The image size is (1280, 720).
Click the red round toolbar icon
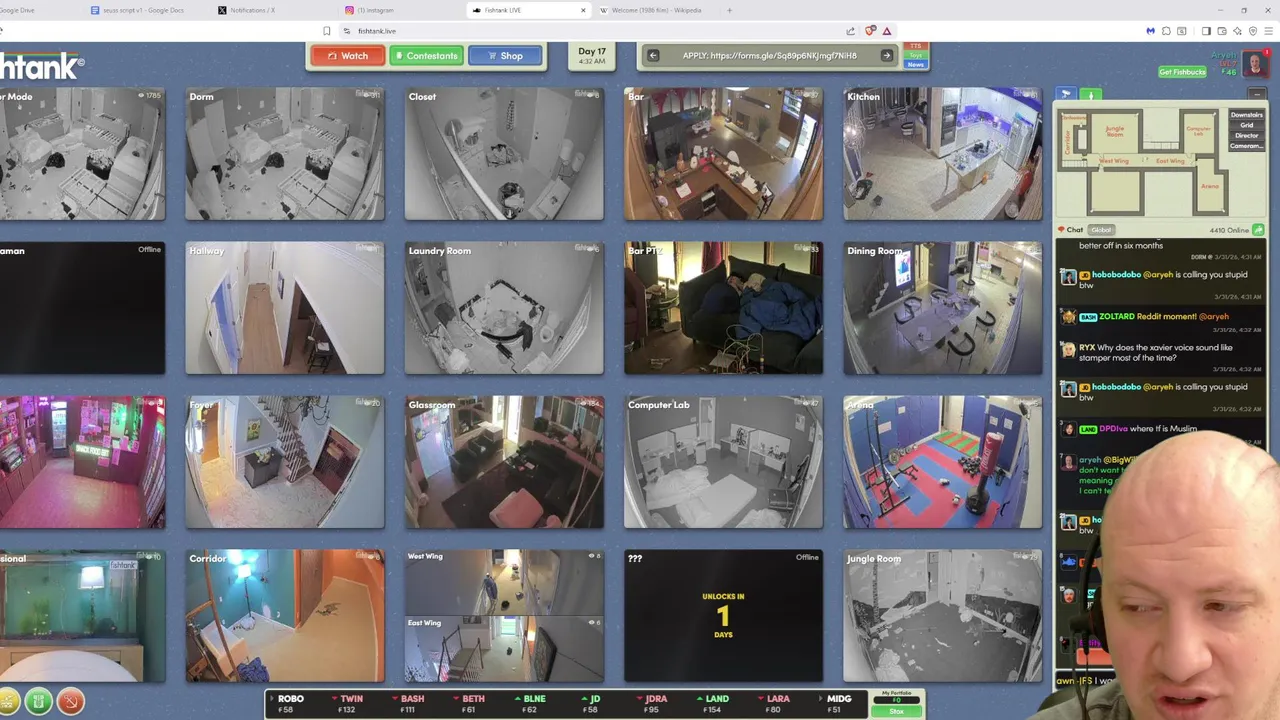[70, 701]
